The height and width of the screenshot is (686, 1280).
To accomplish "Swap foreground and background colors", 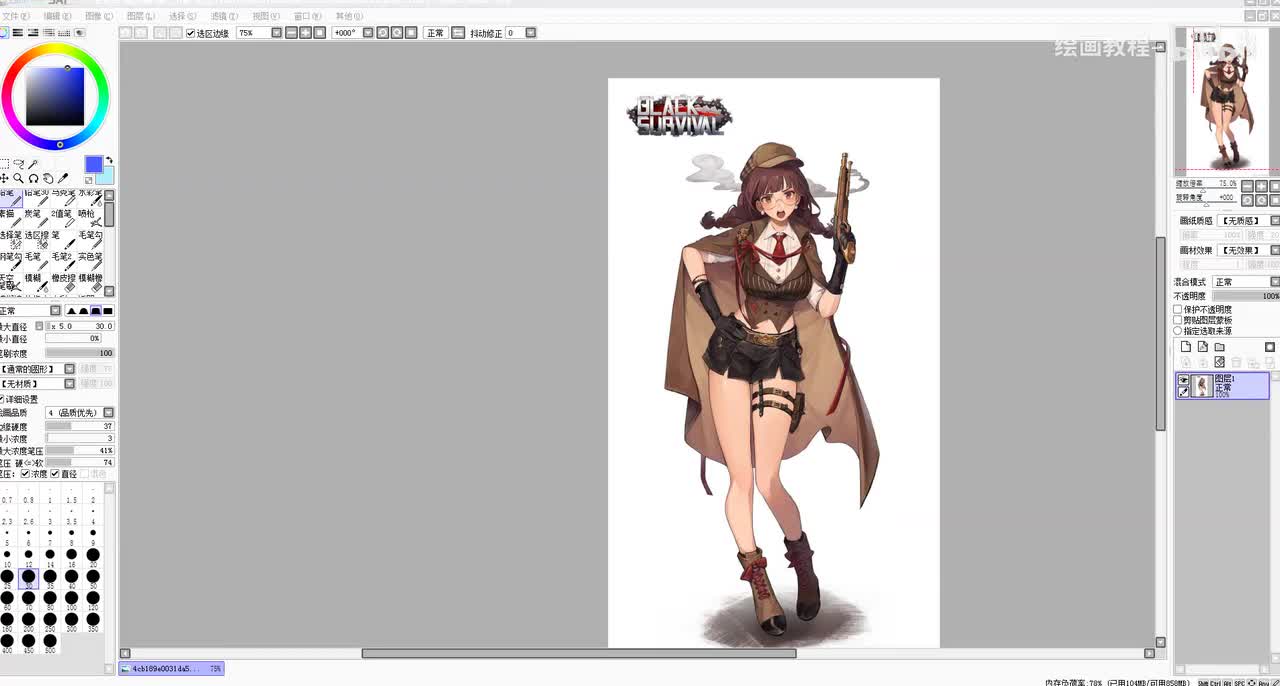I will 109,160.
